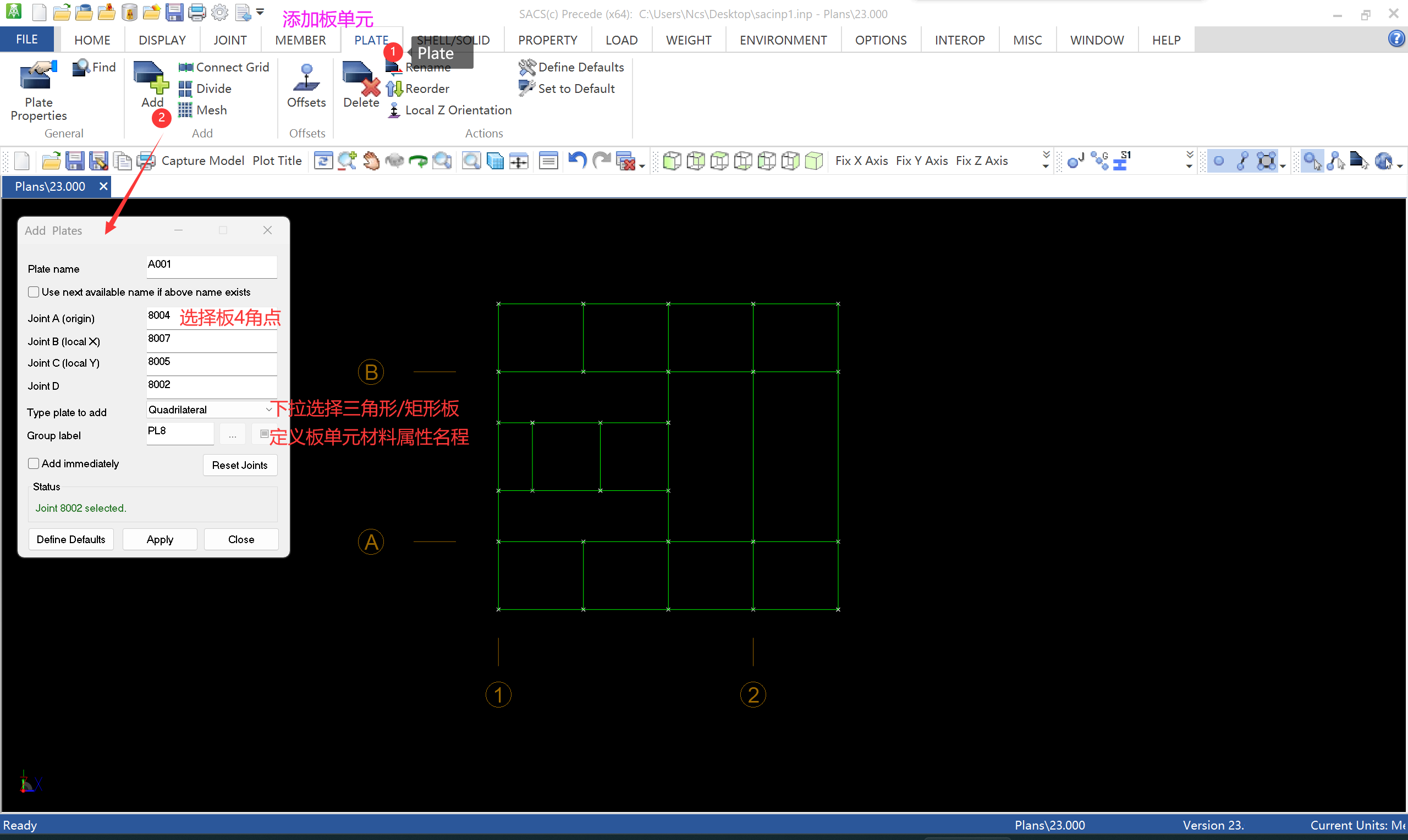Viewport: 1408px width, 840px height.
Task: Click the Apply button
Action: point(159,539)
